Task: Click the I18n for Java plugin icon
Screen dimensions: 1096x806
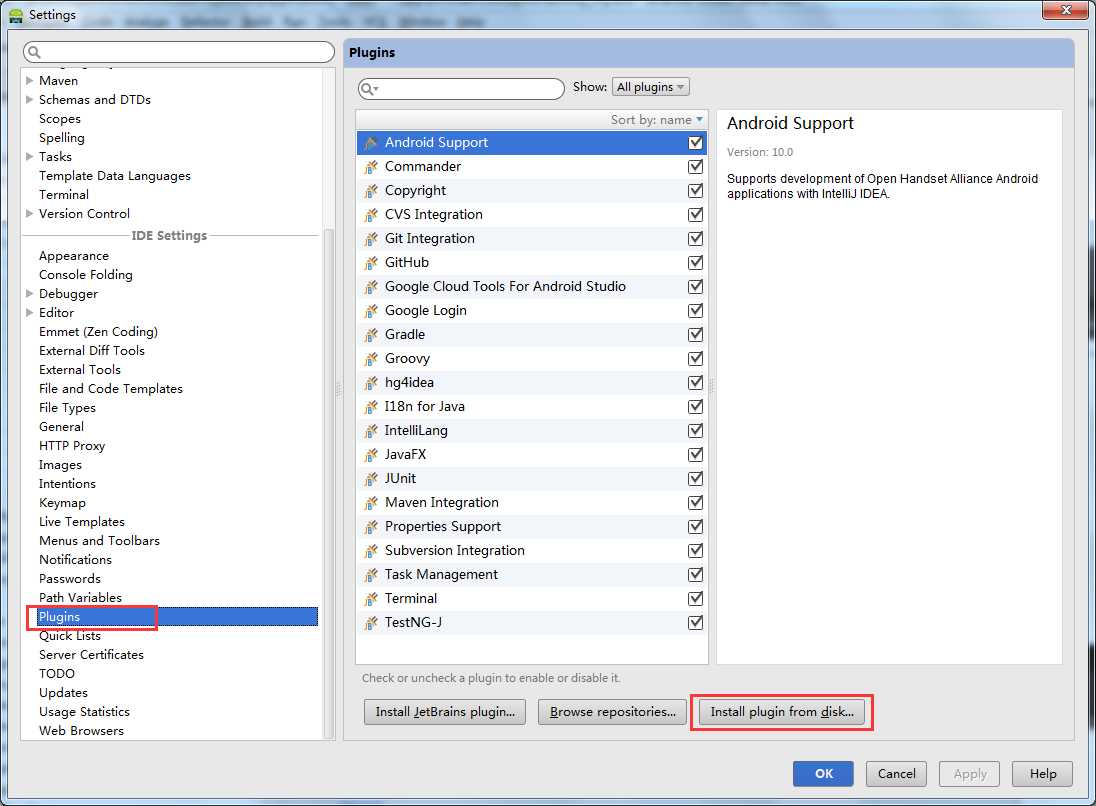Action: (x=371, y=407)
